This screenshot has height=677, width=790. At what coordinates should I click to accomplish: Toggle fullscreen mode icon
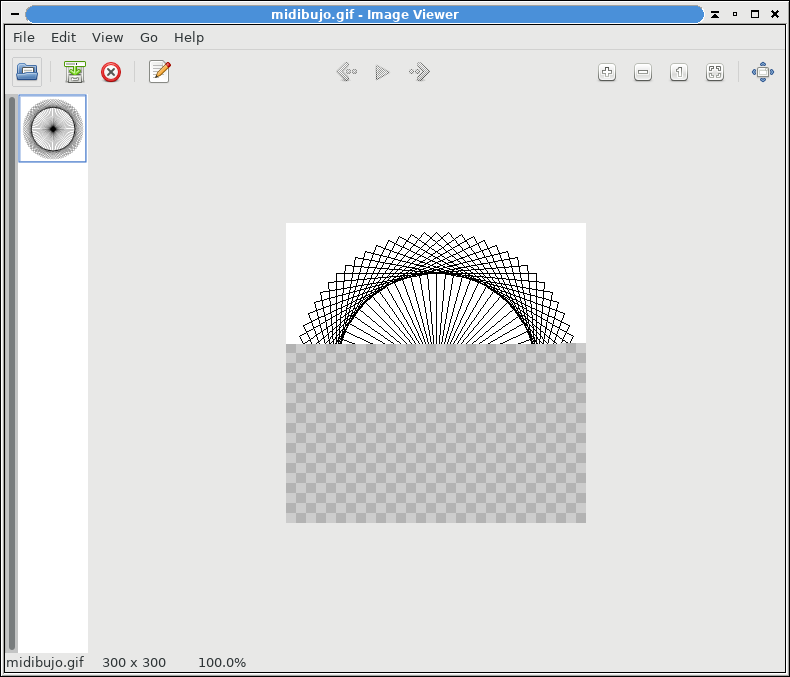point(763,72)
